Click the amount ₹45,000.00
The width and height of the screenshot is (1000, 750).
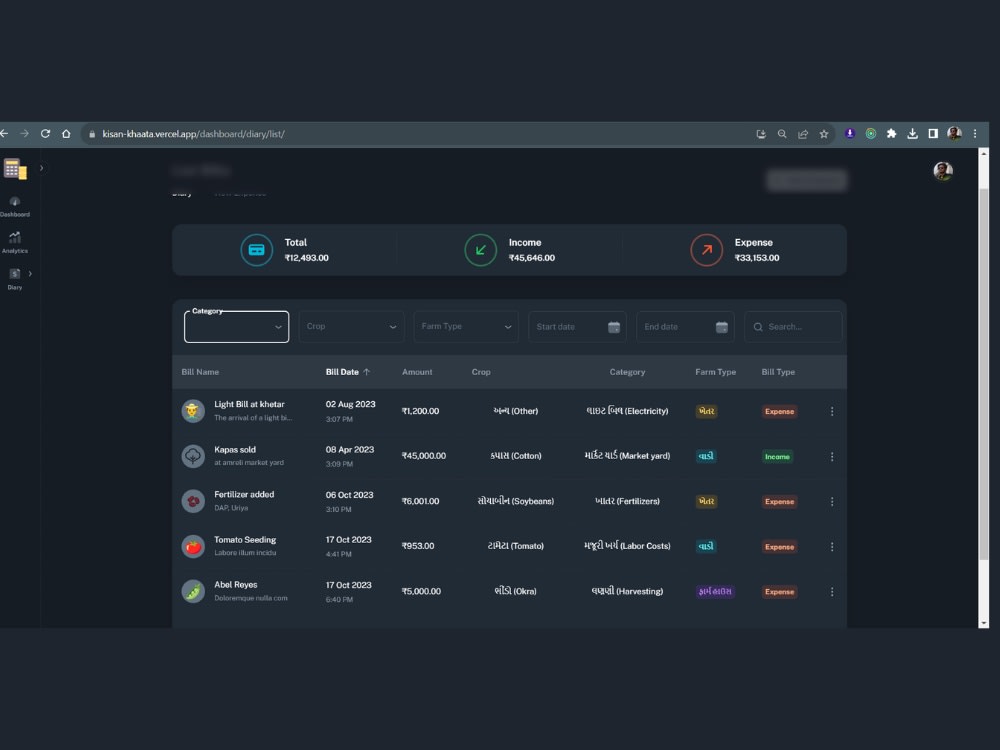[x=423, y=456]
